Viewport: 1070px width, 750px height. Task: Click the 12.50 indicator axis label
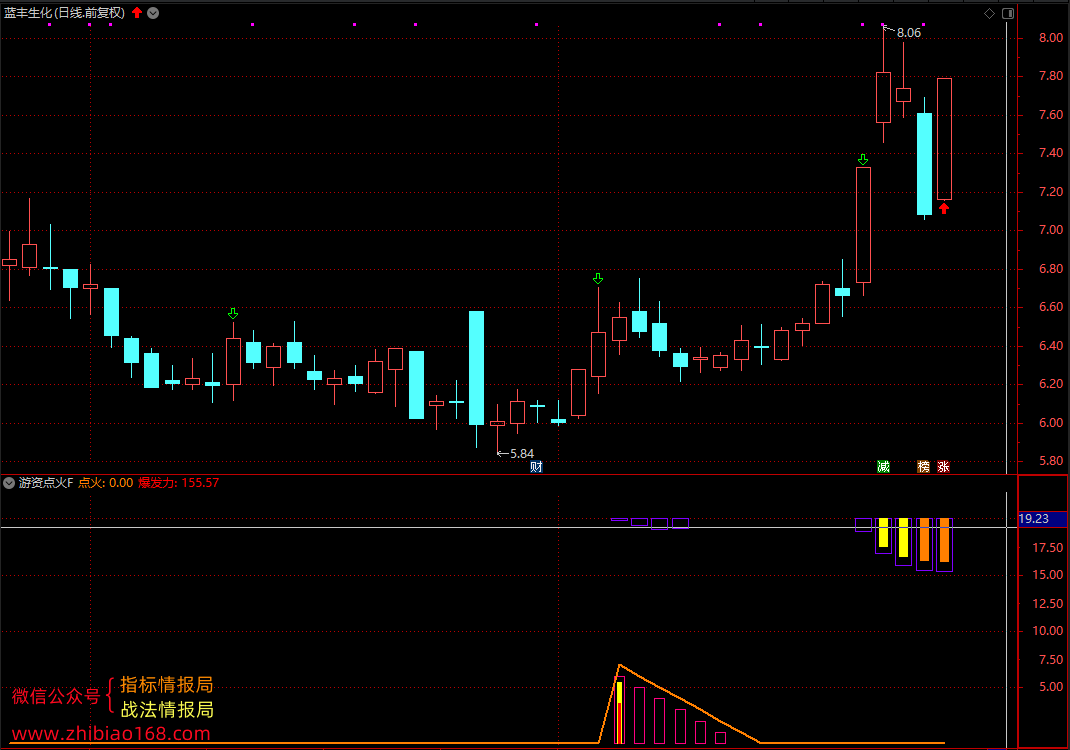point(1047,604)
